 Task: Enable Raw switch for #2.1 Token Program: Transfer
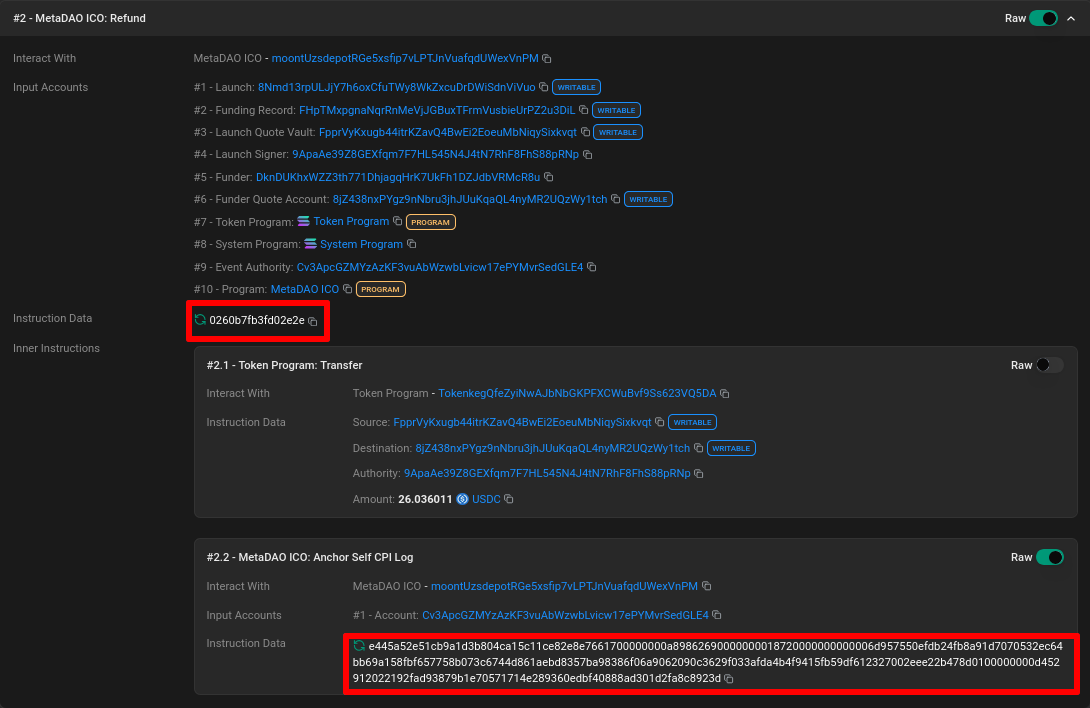[1050, 365]
